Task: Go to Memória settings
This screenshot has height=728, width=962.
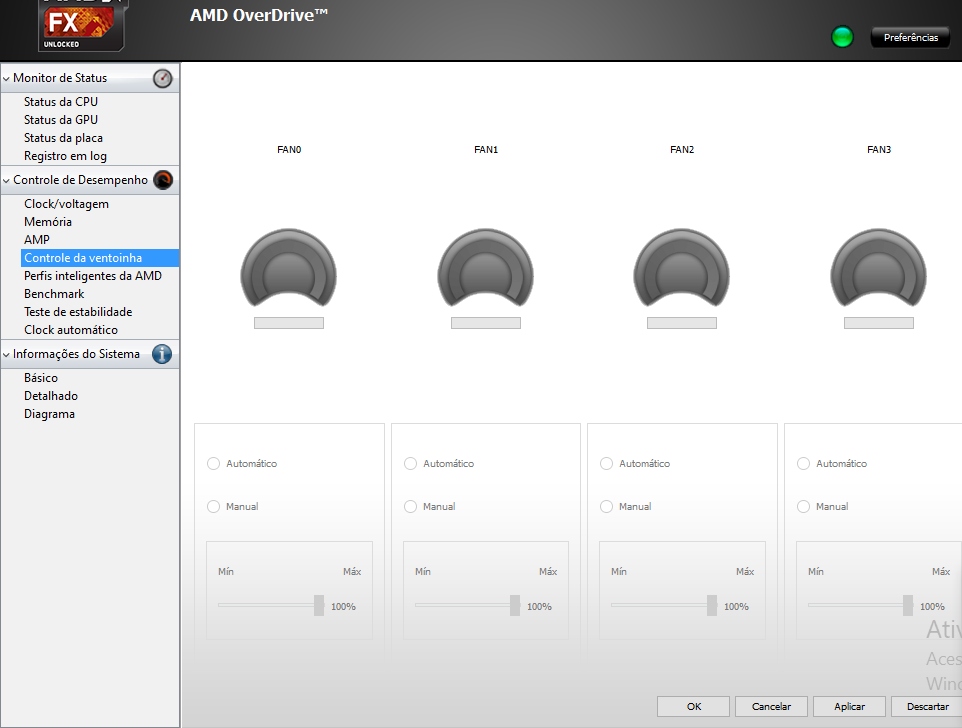Action: pyautogui.click(x=48, y=221)
